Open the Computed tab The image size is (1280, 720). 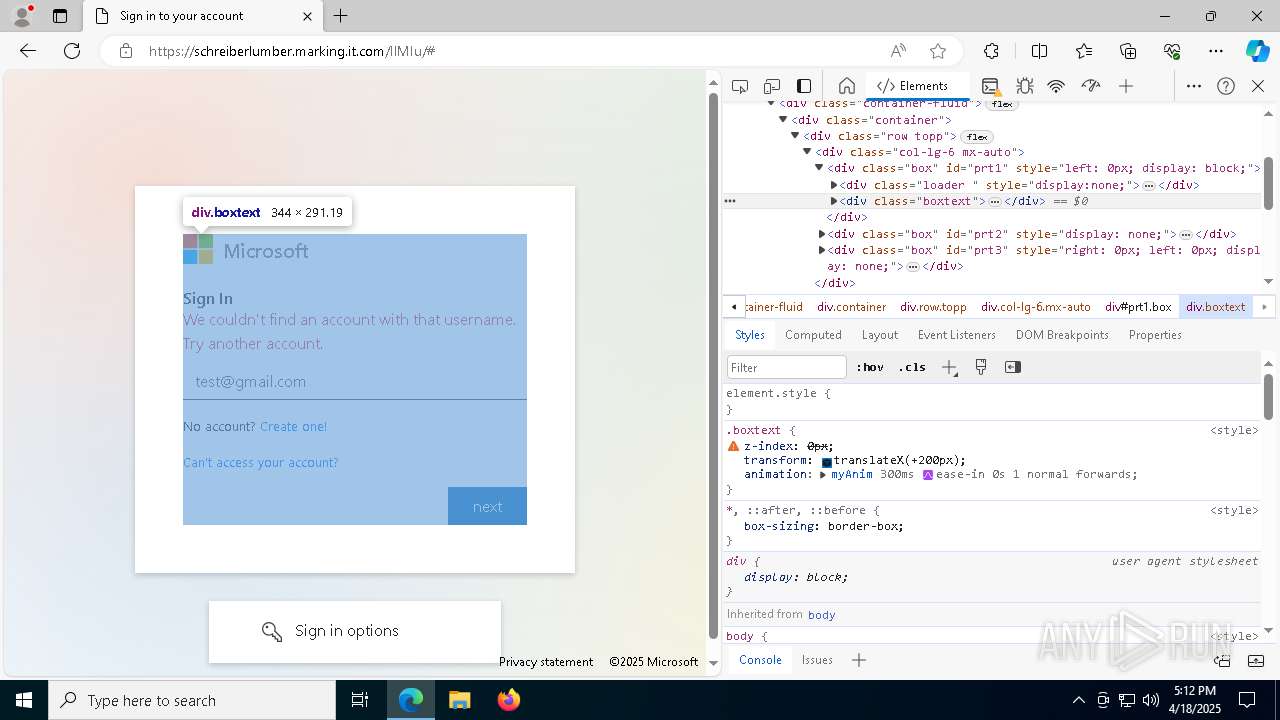813,335
